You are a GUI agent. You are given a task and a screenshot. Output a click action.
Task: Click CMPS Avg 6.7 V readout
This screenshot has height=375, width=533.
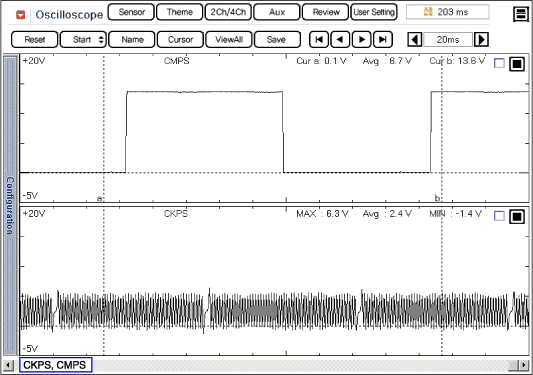point(387,61)
